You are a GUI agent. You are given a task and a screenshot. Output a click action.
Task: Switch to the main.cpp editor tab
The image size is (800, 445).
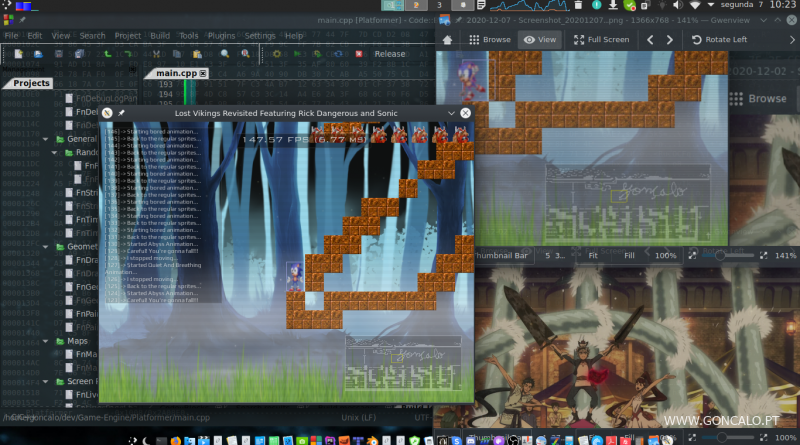click(x=176, y=74)
